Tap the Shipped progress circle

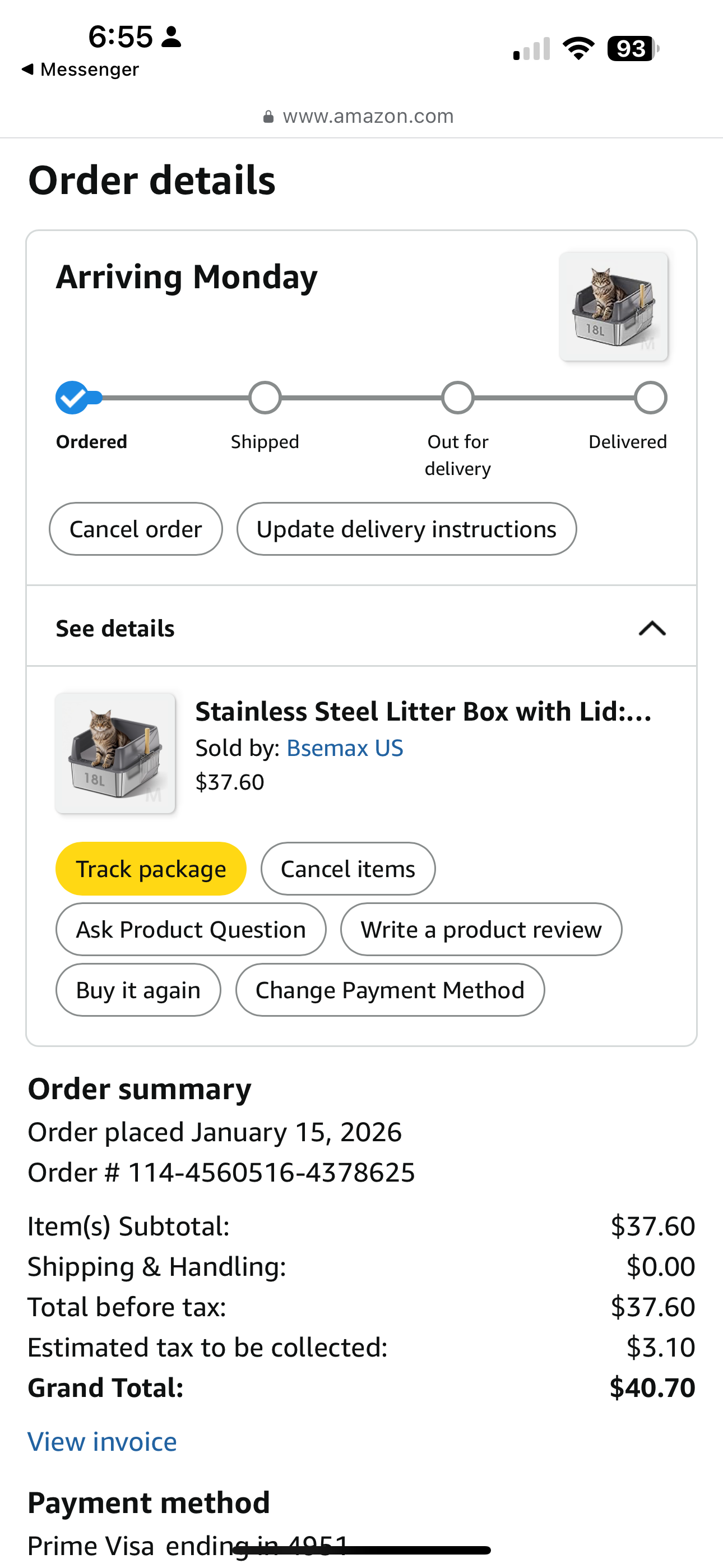pos(265,398)
